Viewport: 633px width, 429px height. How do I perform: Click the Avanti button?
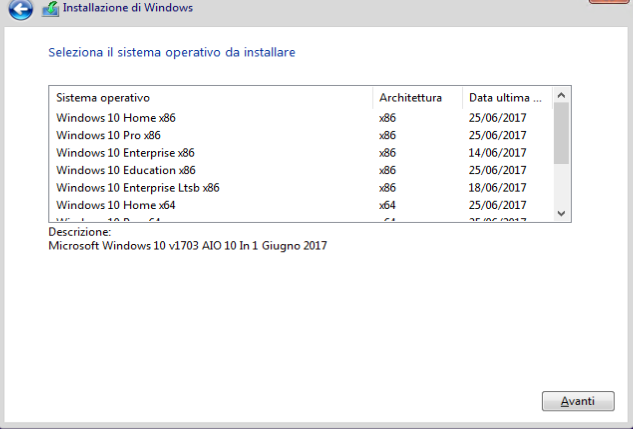[x=578, y=401]
